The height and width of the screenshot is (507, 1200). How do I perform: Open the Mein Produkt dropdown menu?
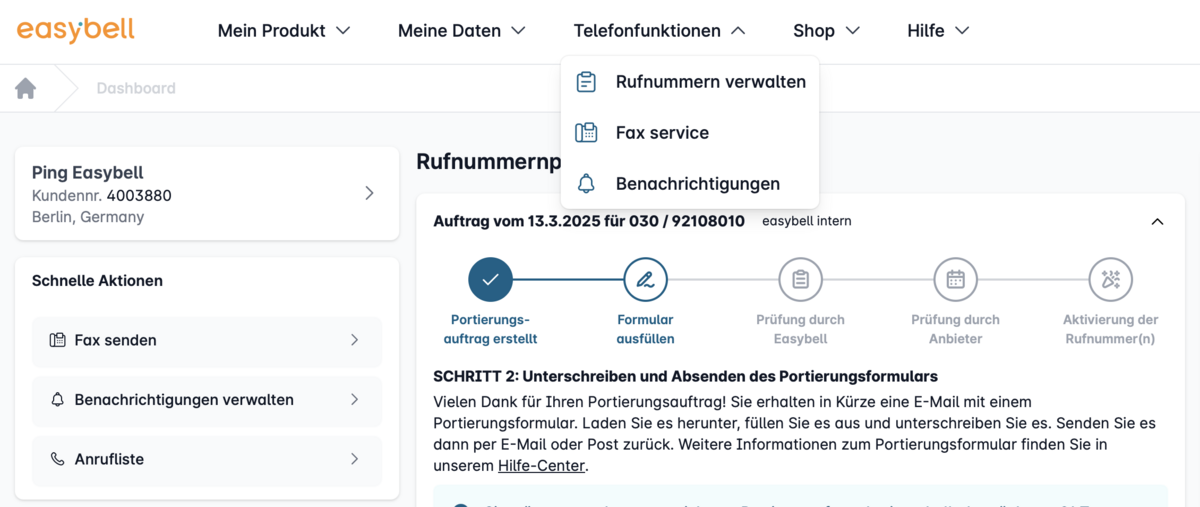point(284,31)
